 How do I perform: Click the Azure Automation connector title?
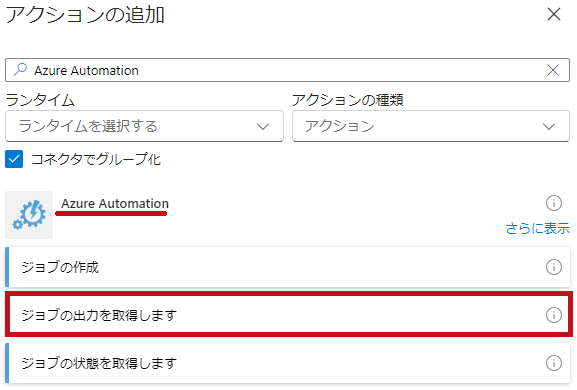coord(115,203)
